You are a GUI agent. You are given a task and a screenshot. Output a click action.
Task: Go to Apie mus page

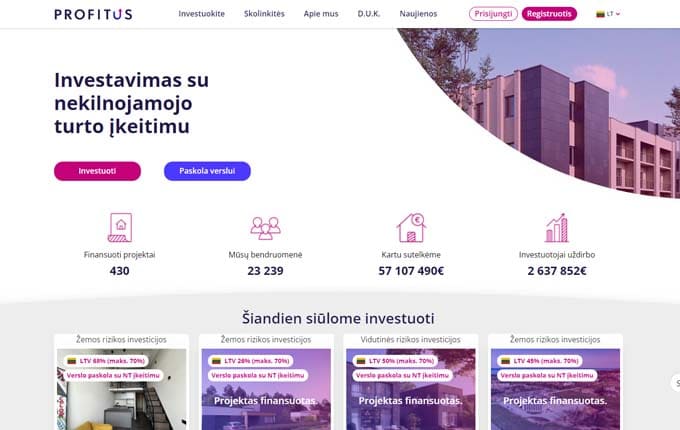pos(321,14)
